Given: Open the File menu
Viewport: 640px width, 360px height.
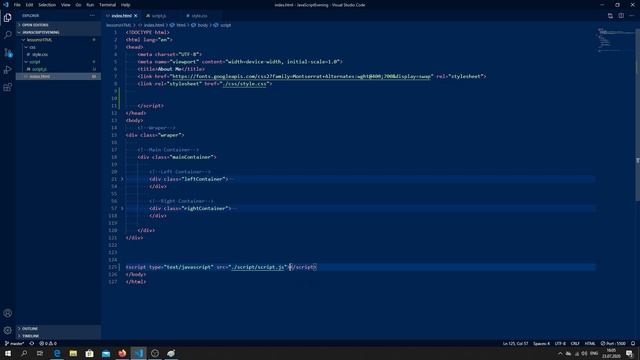Looking at the screenshot, I should (x=17, y=5).
